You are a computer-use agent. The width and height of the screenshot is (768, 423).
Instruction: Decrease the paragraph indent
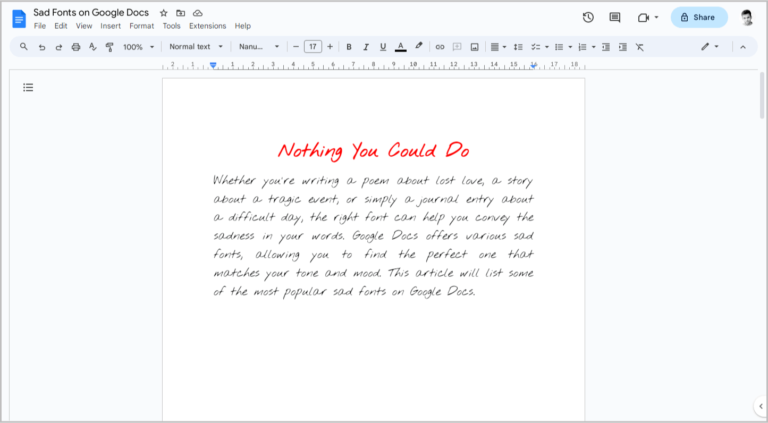coord(606,47)
